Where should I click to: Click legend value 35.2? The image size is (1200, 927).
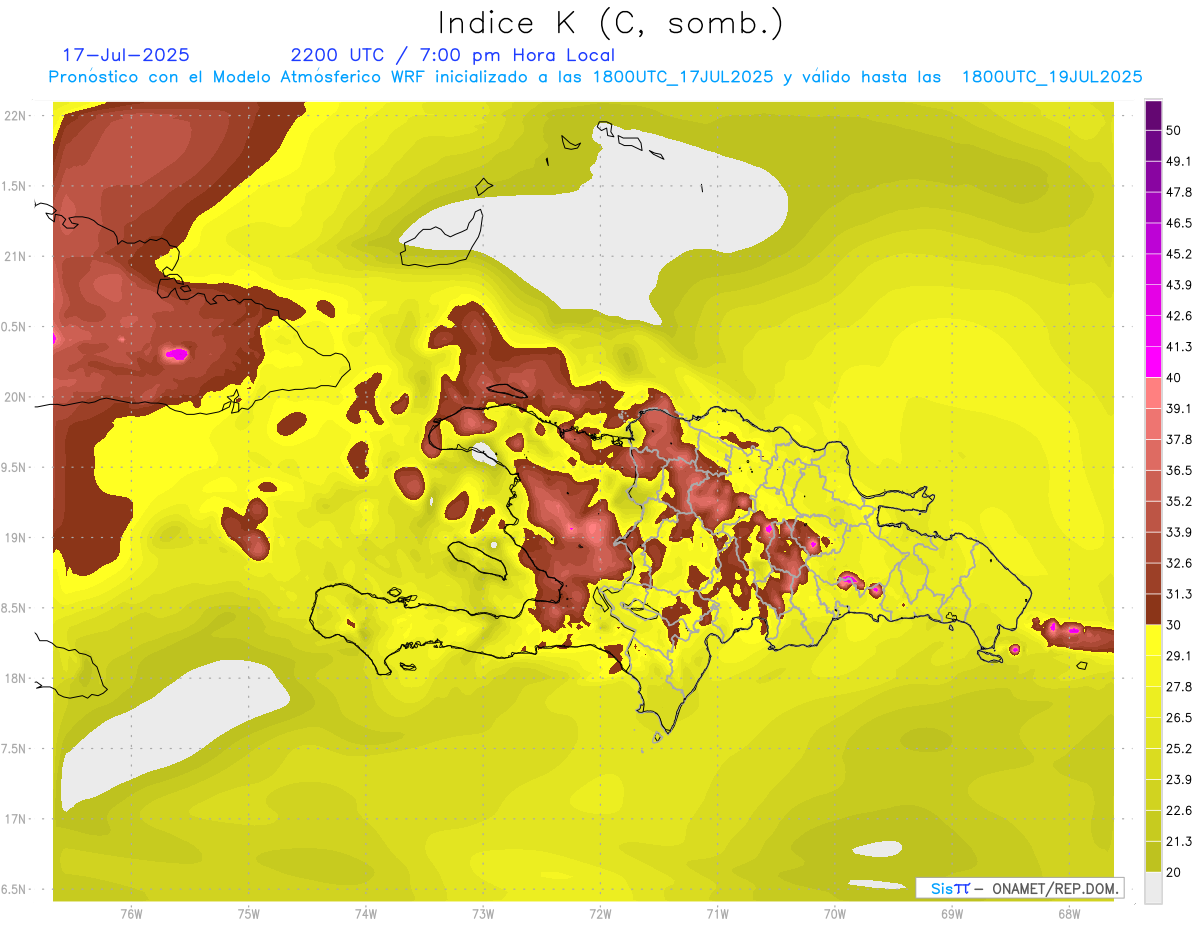[x=1178, y=501]
